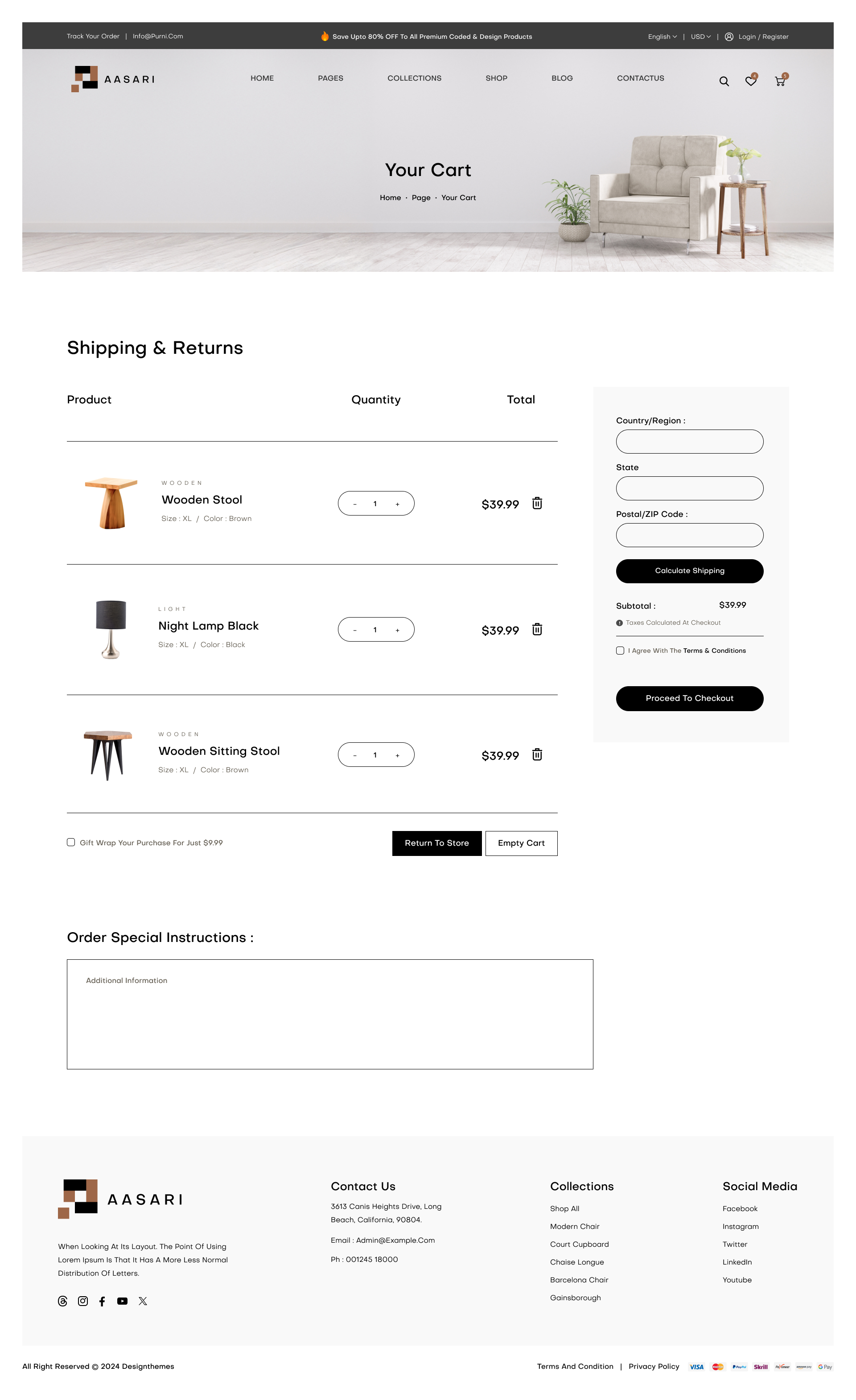
Task: Open the USD currency dropdown
Action: [x=700, y=37]
